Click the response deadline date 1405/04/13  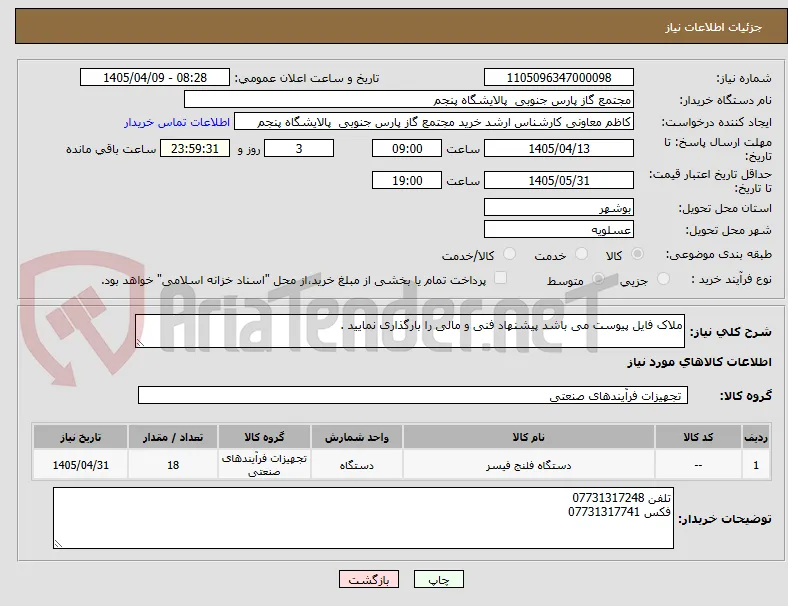point(559,148)
